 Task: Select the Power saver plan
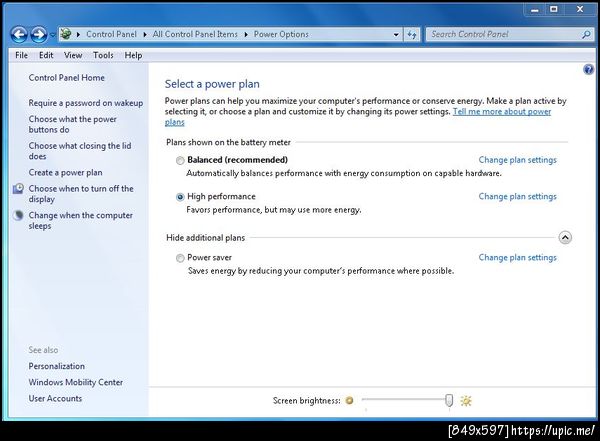(180, 258)
